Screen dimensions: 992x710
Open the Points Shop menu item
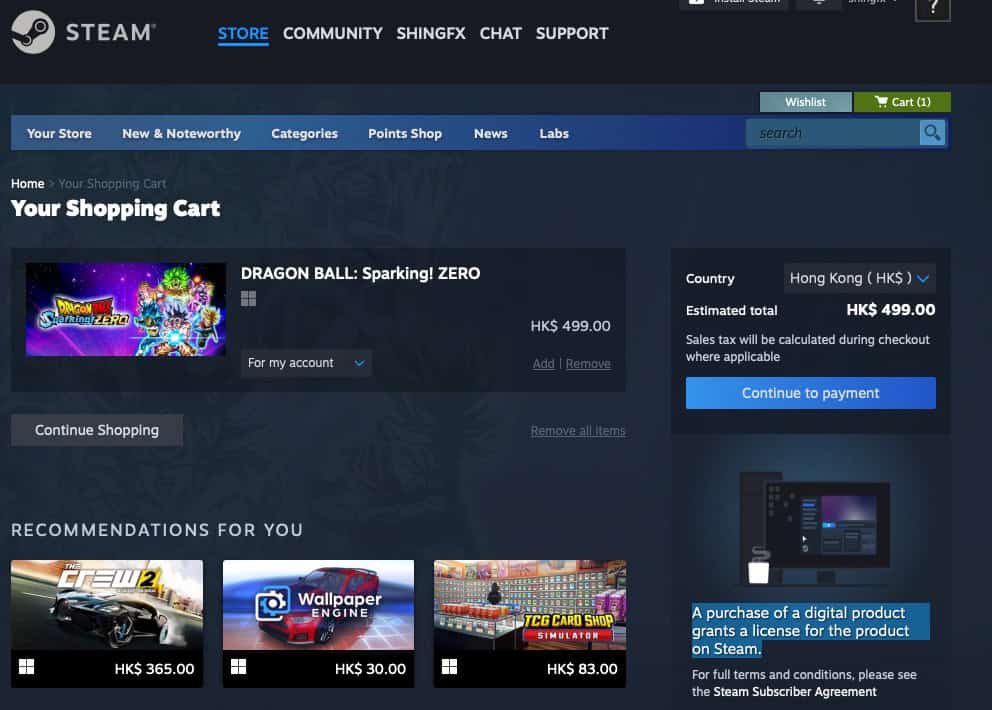click(x=404, y=133)
